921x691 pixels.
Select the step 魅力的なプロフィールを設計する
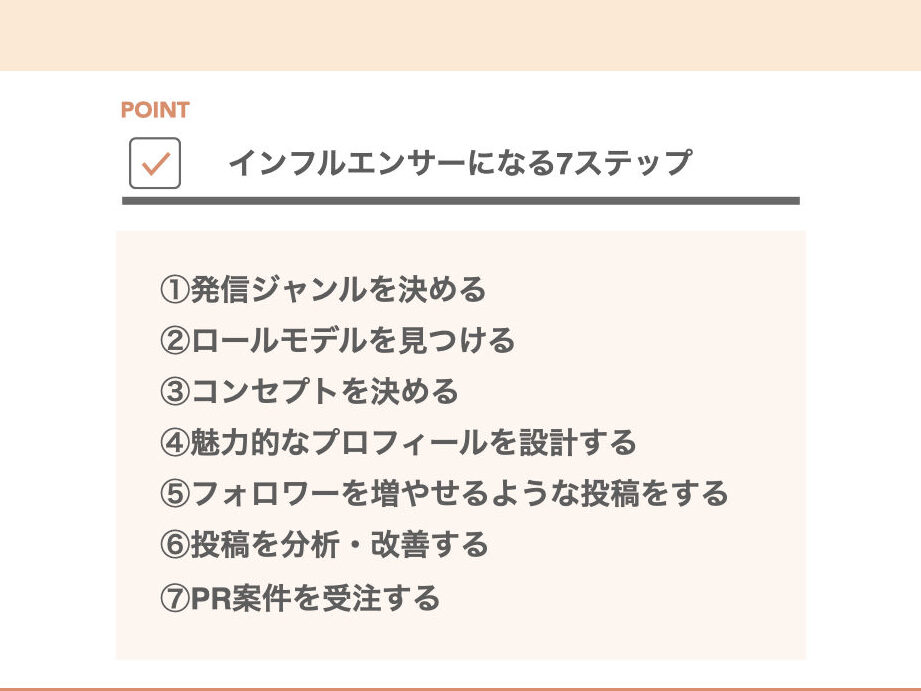pyautogui.click(x=413, y=442)
